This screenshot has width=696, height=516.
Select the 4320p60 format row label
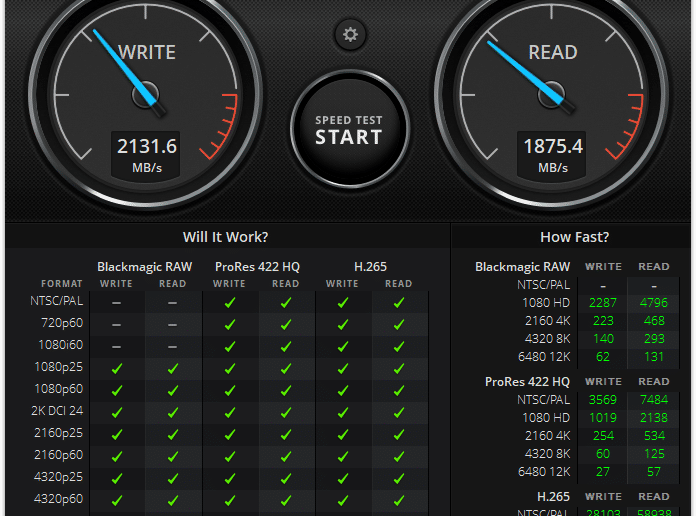(59, 499)
